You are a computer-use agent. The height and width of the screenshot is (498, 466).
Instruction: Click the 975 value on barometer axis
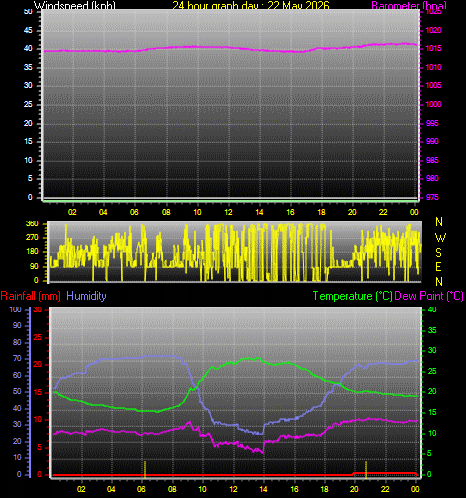click(432, 197)
